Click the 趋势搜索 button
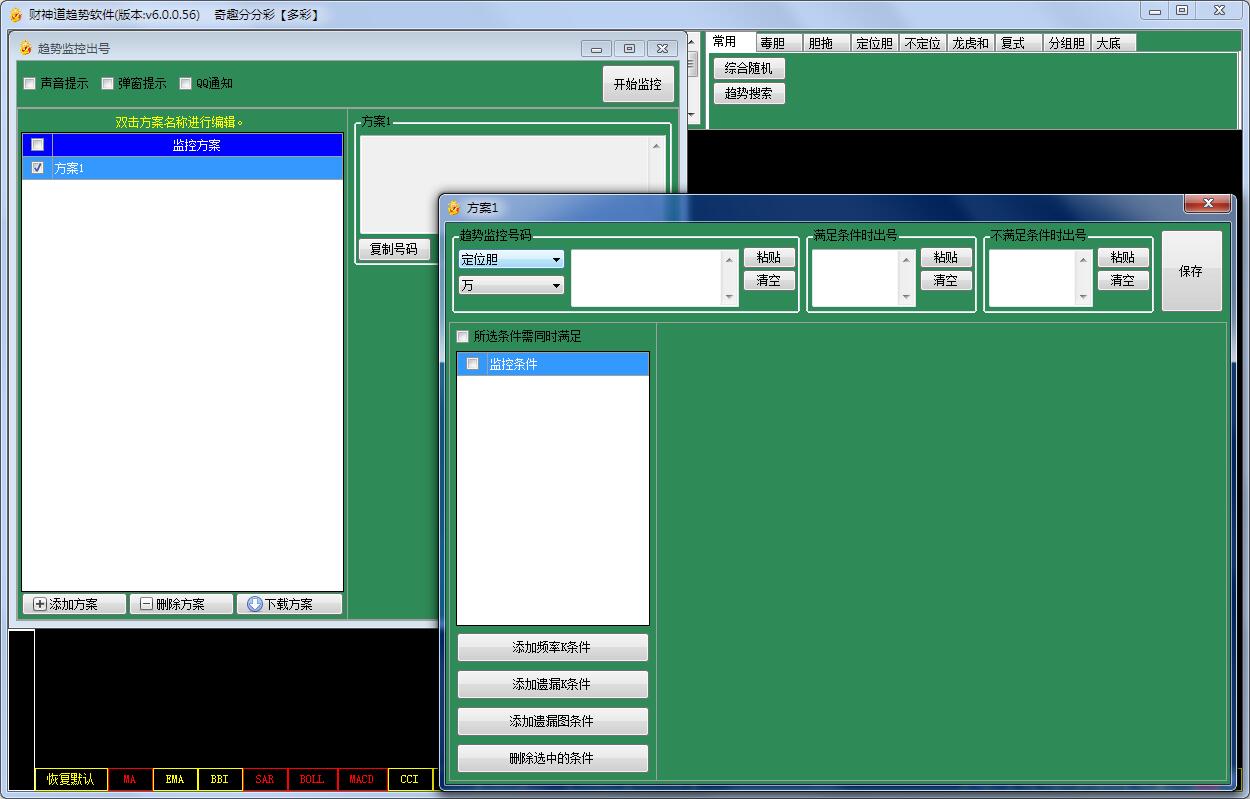 tap(749, 93)
